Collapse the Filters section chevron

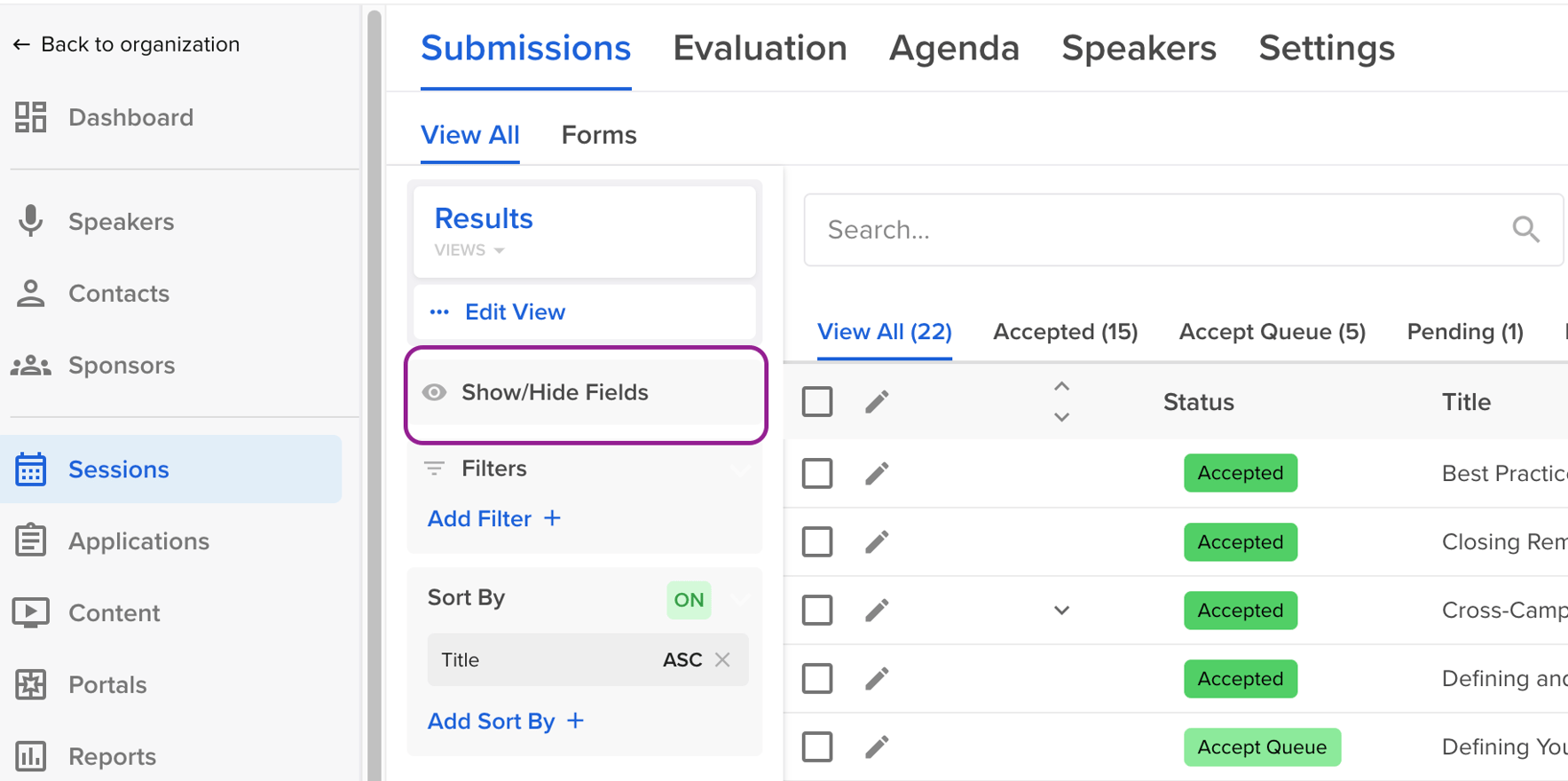(x=740, y=469)
